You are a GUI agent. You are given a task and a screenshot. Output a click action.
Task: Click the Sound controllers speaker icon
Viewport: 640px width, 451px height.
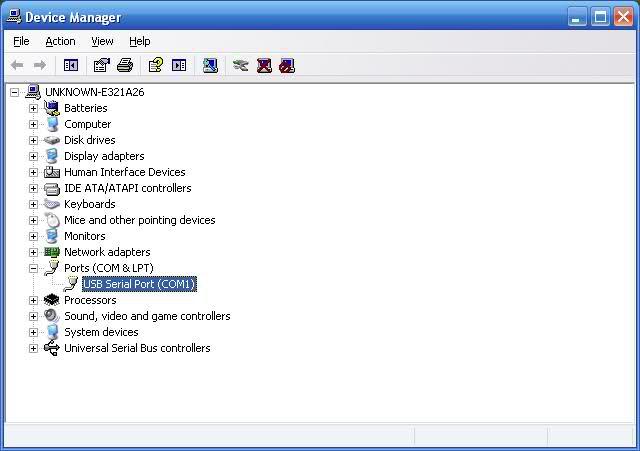pyautogui.click(x=52, y=316)
